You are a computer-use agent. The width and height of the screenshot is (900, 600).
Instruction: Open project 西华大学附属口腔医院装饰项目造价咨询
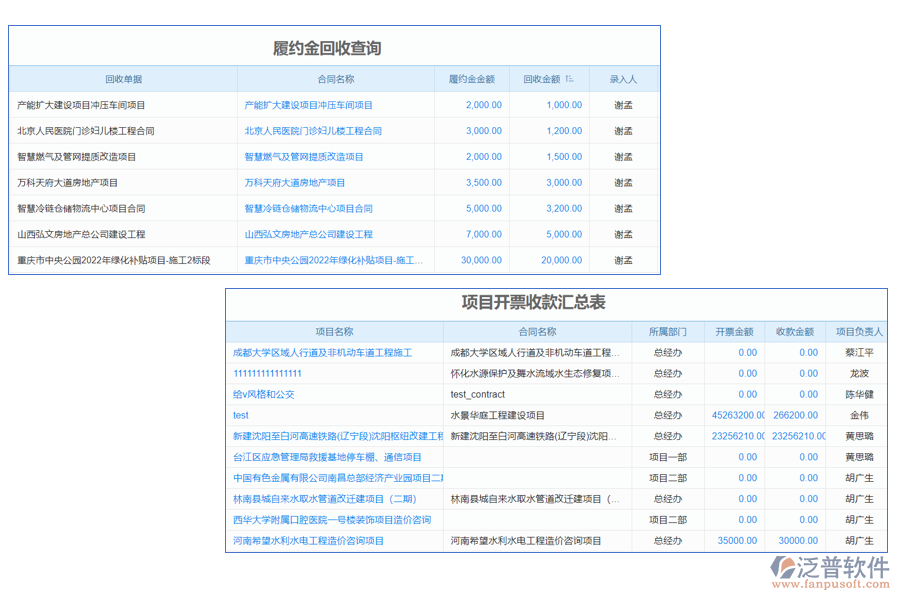click(x=331, y=519)
